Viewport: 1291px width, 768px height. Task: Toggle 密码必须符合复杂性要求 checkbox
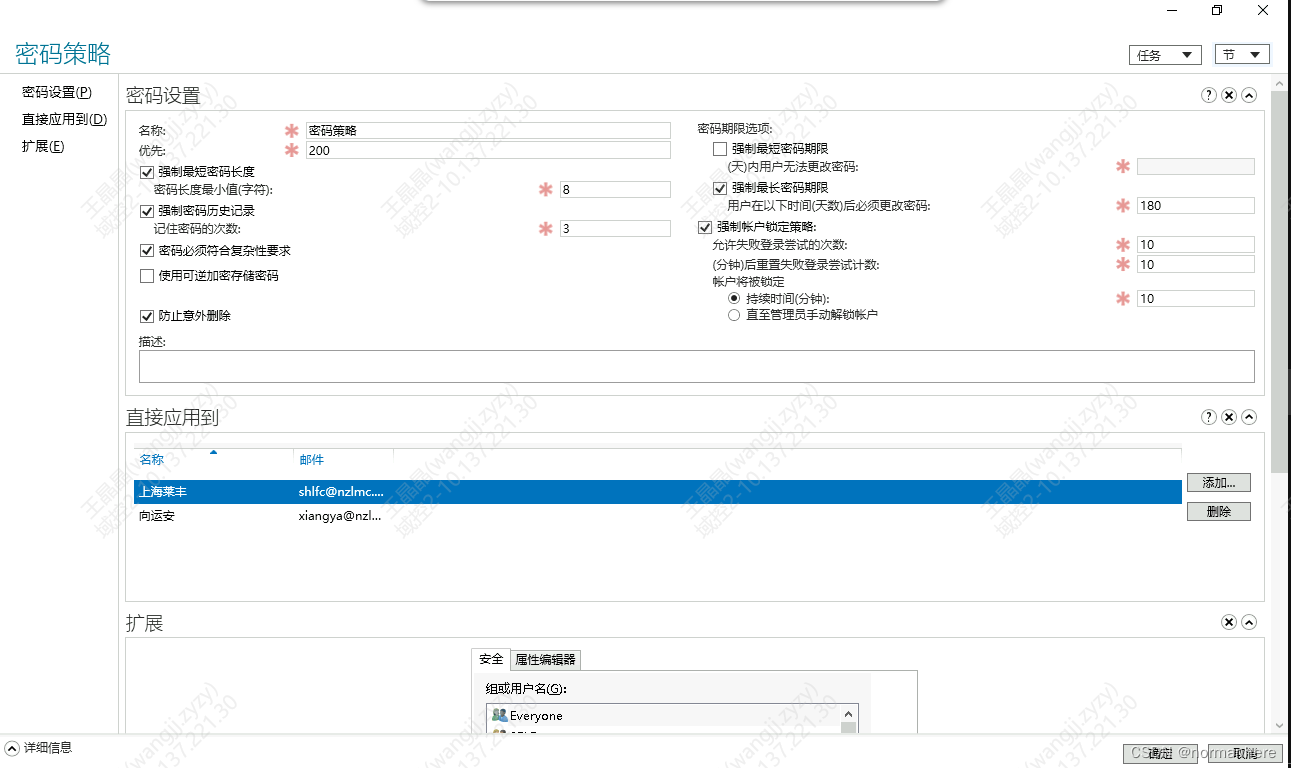[147, 251]
